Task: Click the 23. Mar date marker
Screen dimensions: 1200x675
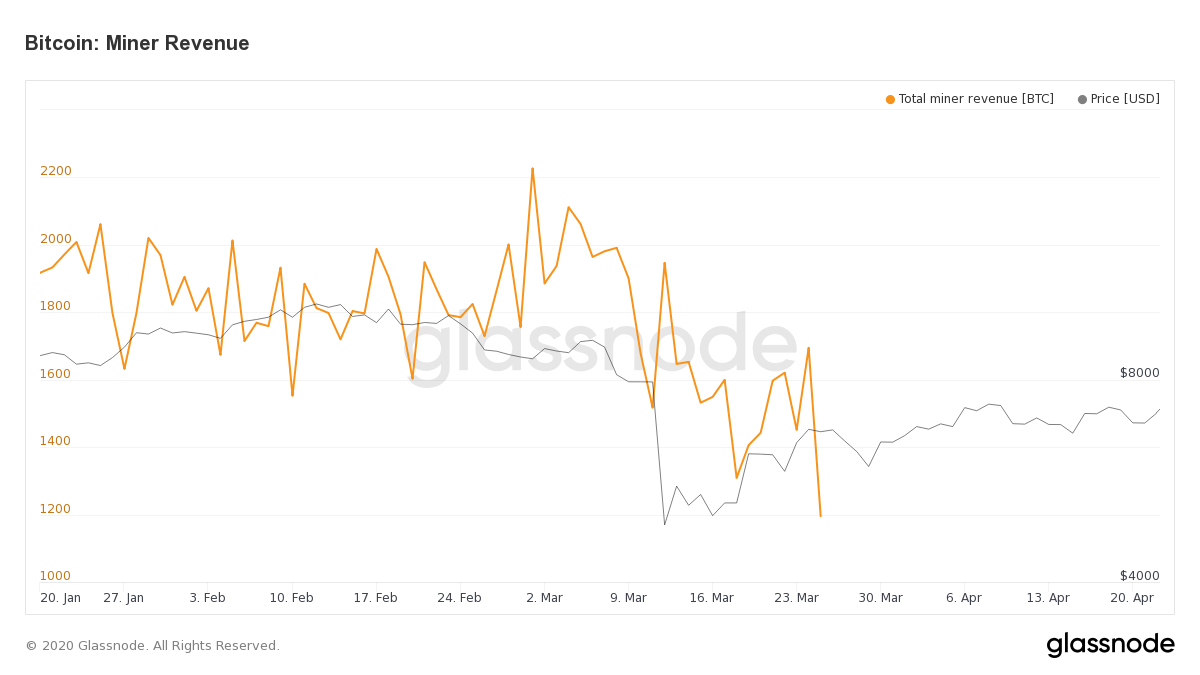Action: [x=796, y=598]
